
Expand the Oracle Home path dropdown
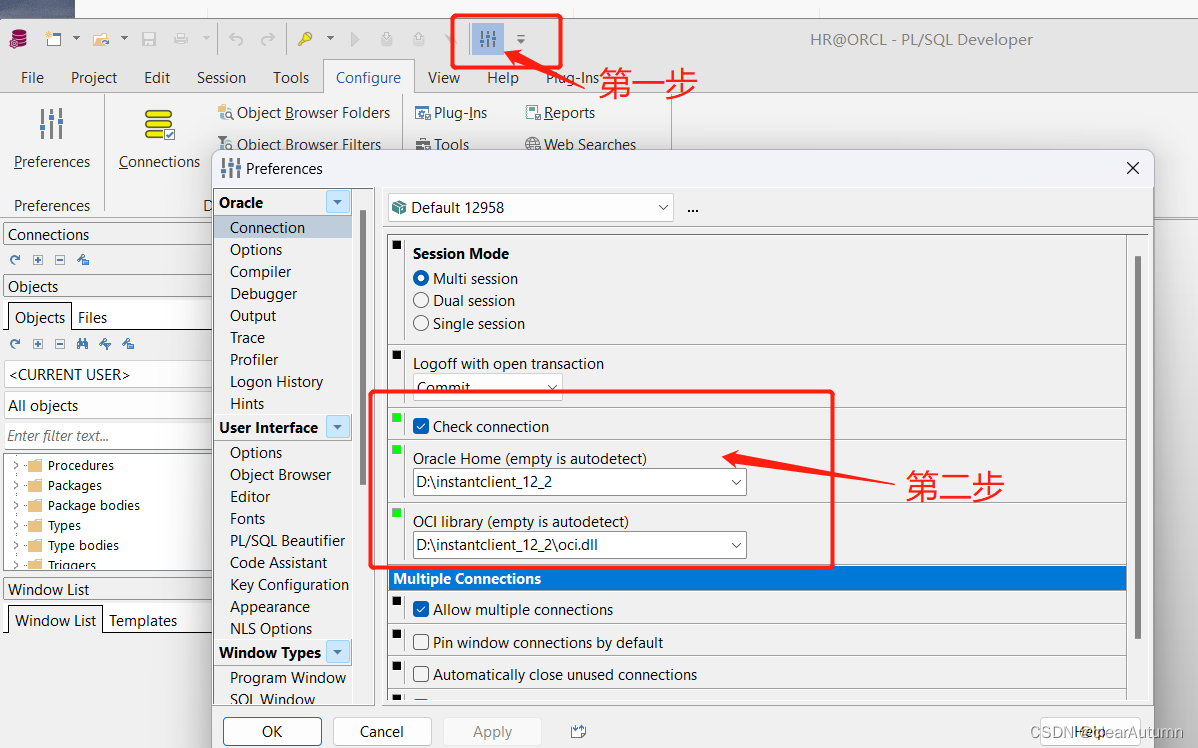737,481
